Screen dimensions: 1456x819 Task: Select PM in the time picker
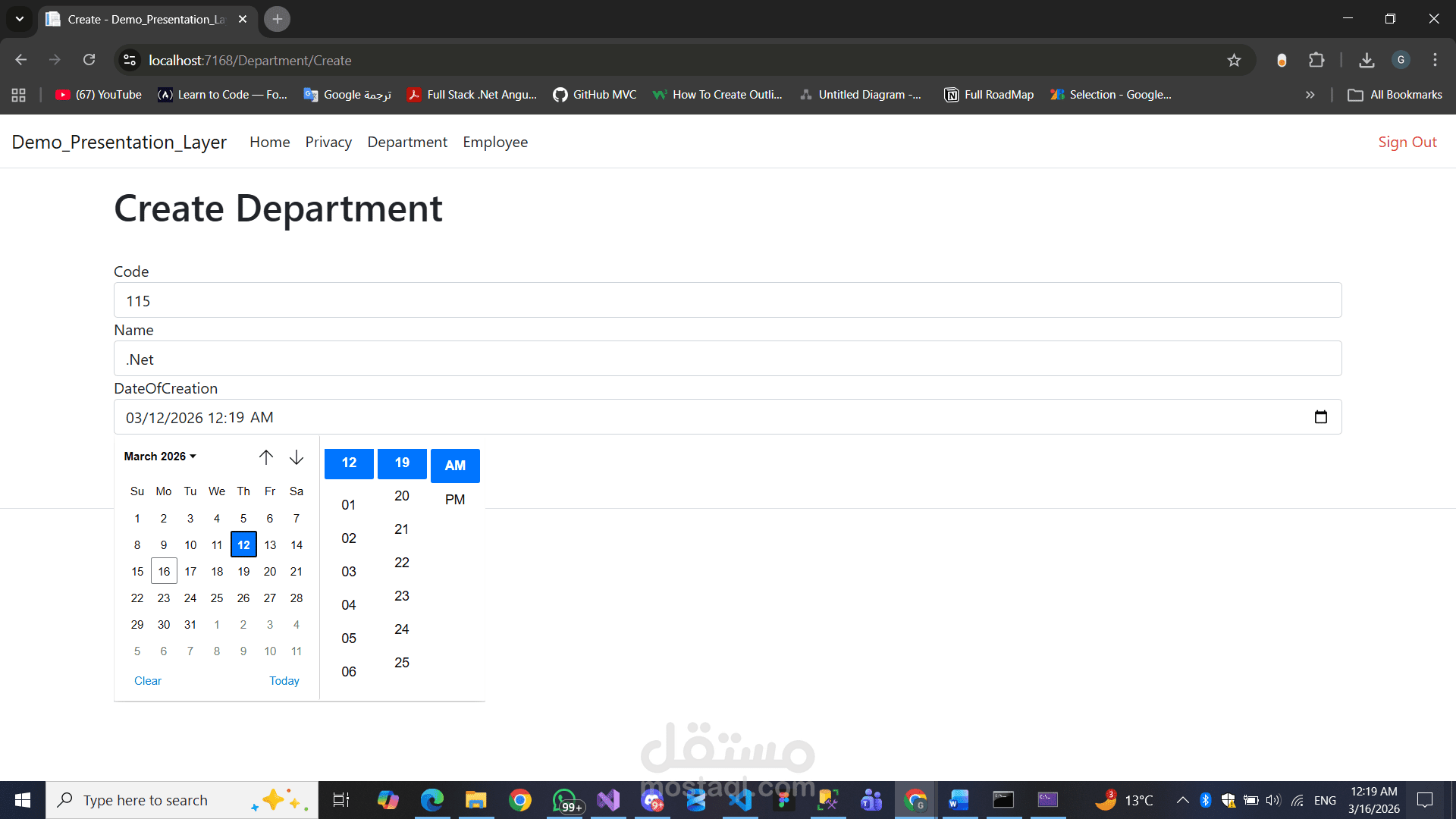tap(455, 500)
